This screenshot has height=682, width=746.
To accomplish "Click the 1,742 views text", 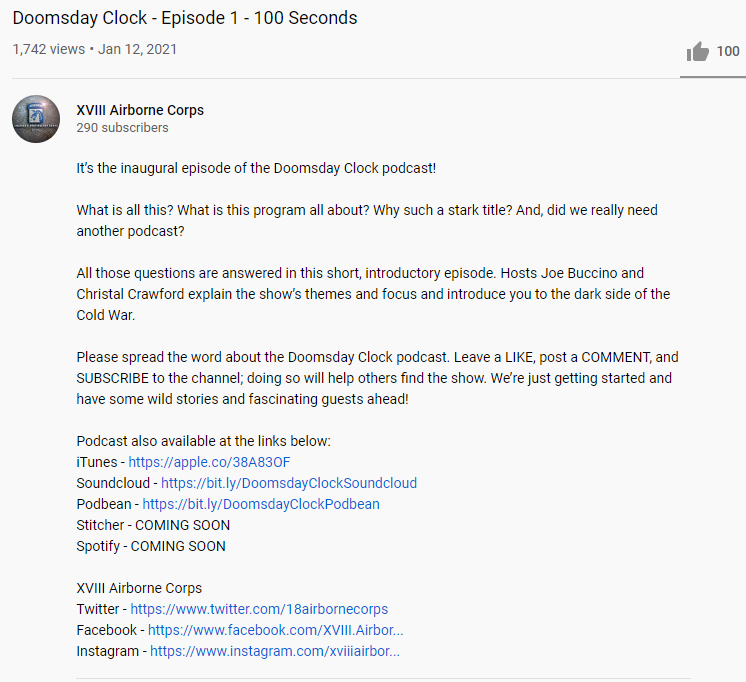I will pos(49,49).
